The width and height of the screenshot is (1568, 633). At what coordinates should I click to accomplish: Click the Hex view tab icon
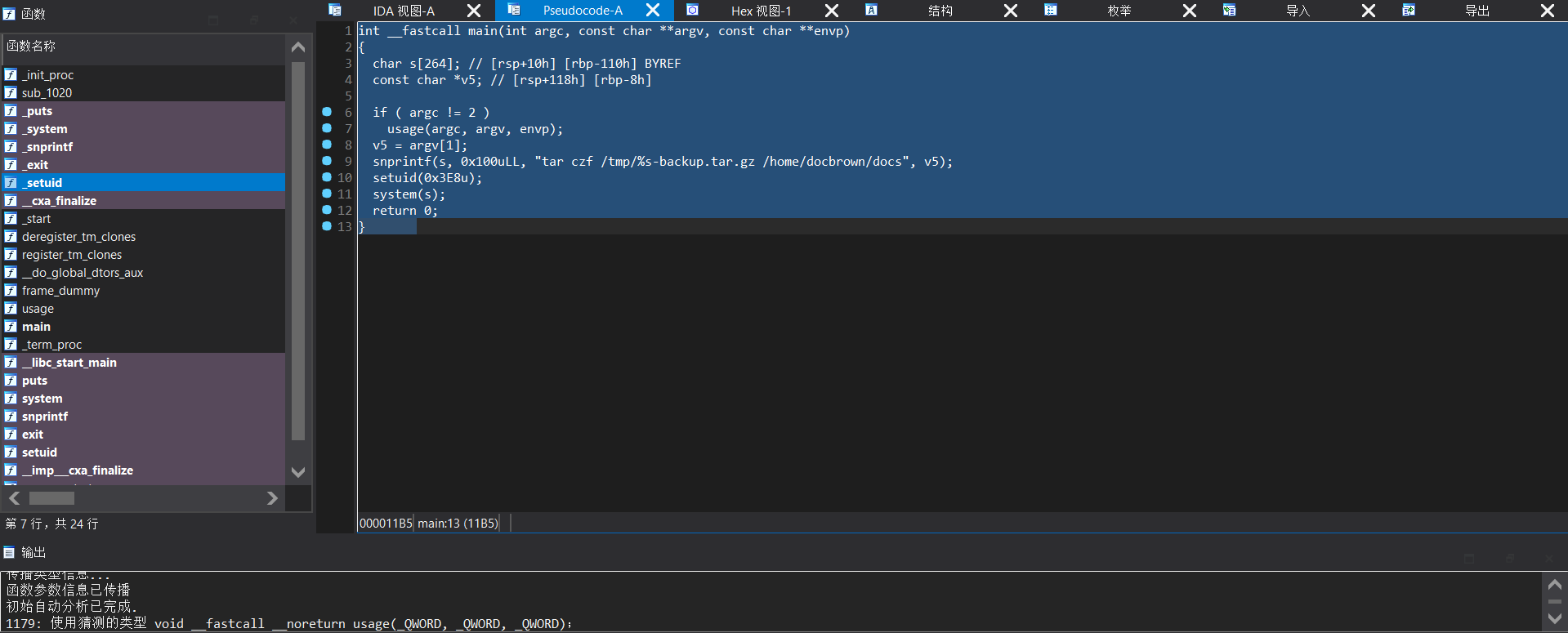692,10
